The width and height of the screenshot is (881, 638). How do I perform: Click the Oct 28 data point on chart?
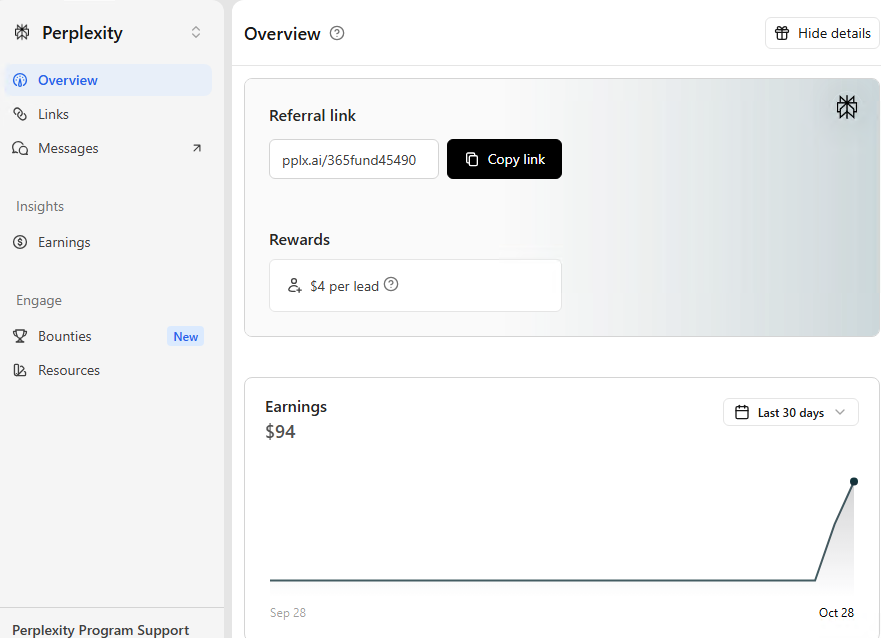pyautogui.click(x=854, y=482)
